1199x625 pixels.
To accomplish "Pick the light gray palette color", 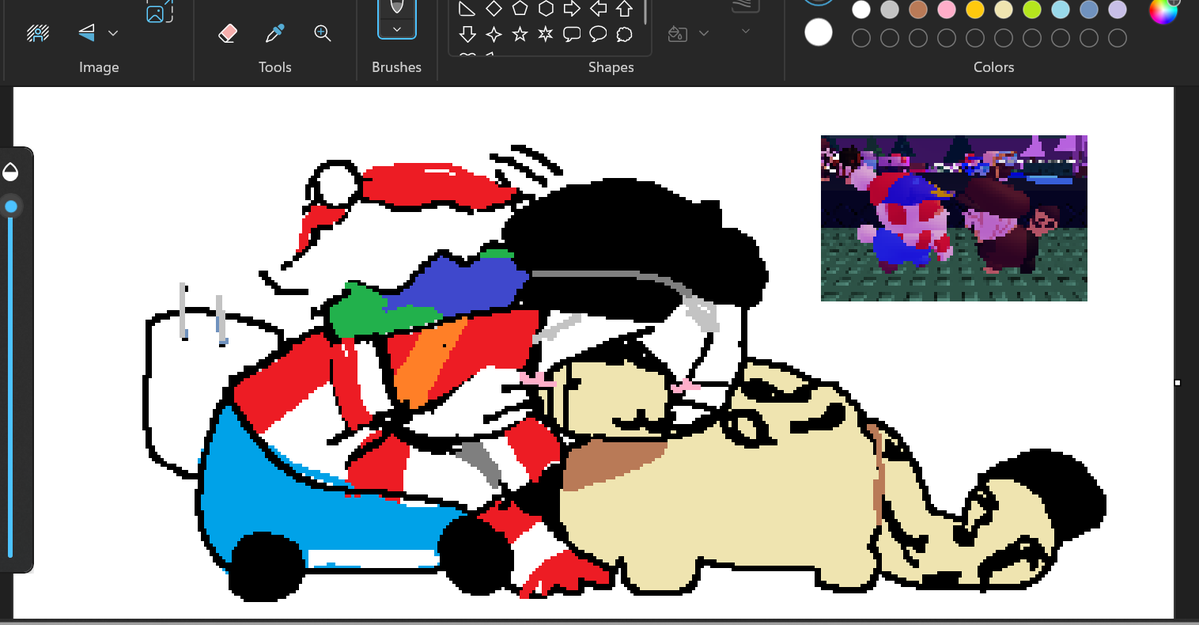I will pyautogui.click(x=889, y=10).
